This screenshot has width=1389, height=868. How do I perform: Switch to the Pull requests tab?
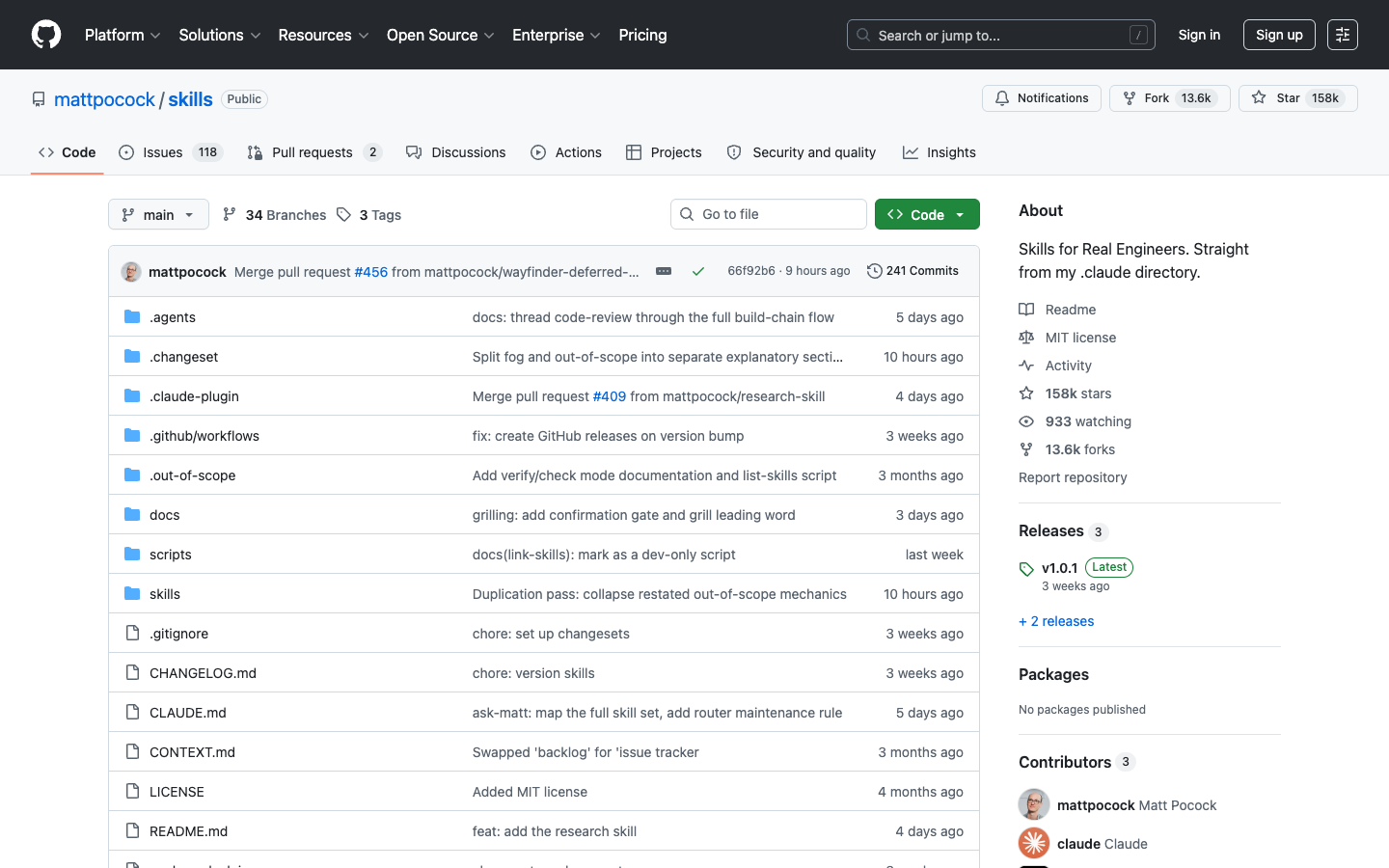(x=314, y=152)
